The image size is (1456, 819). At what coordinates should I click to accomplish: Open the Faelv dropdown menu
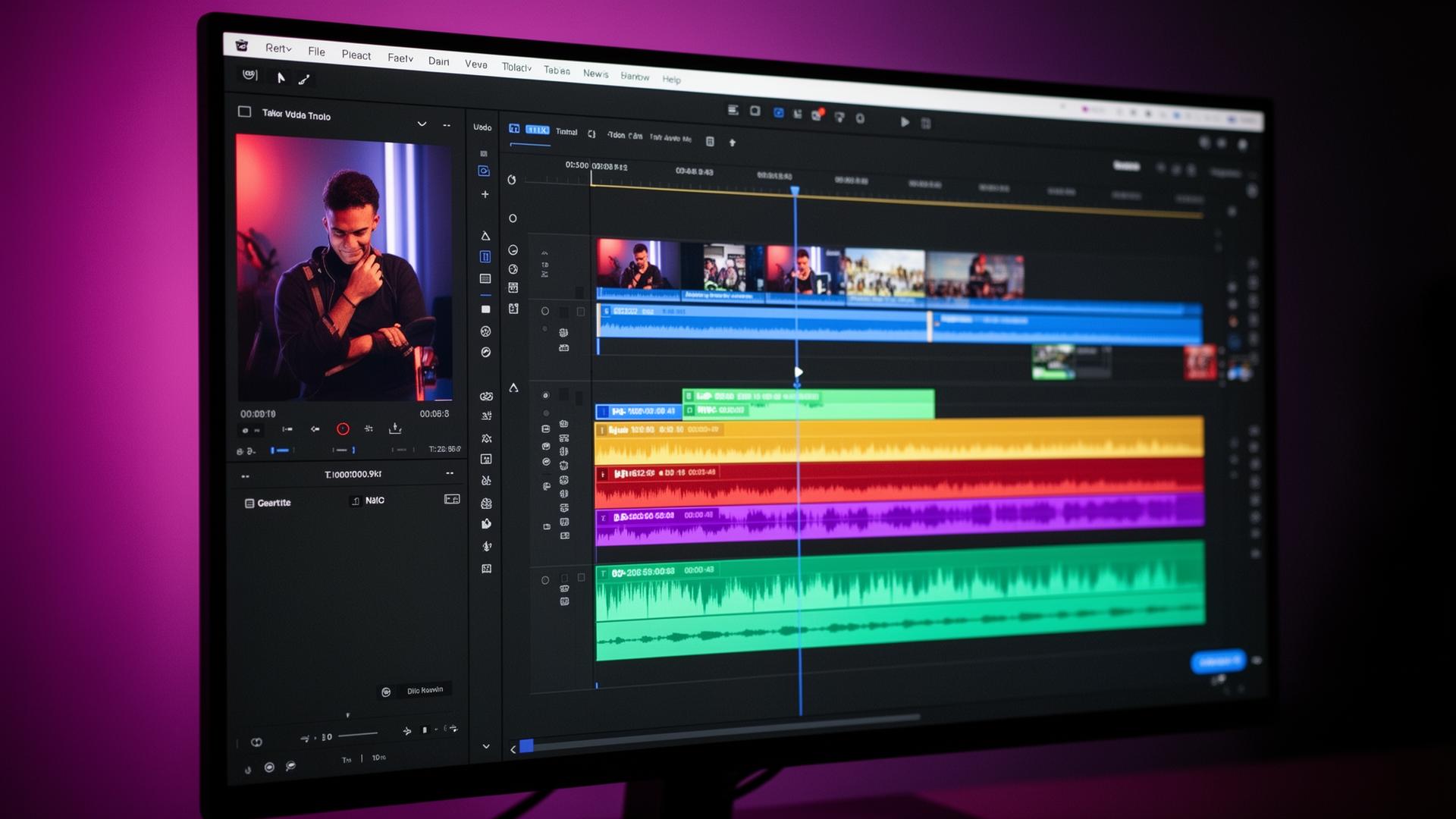pyautogui.click(x=400, y=58)
